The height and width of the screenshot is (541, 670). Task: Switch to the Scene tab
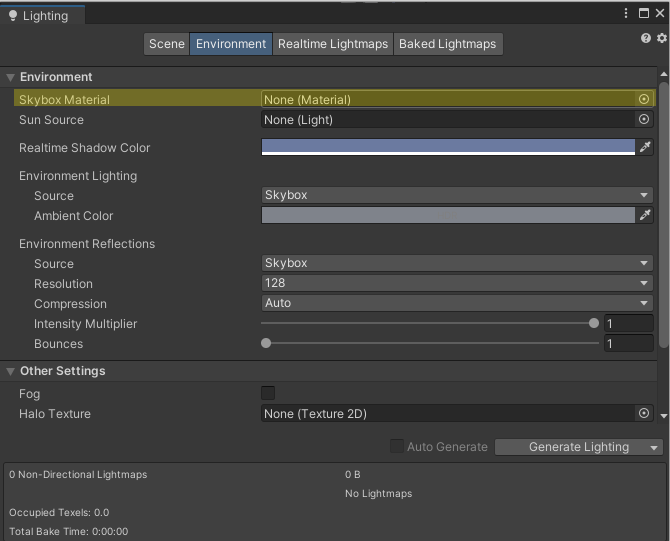pyautogui.click(x=167, y=44)
